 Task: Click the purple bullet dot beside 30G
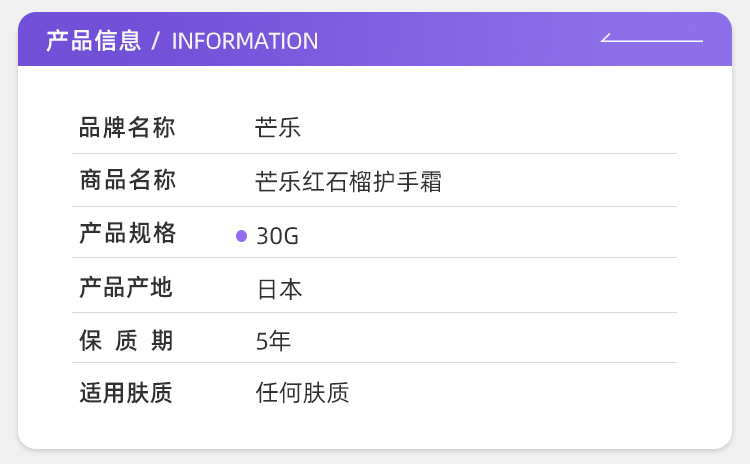242,236
